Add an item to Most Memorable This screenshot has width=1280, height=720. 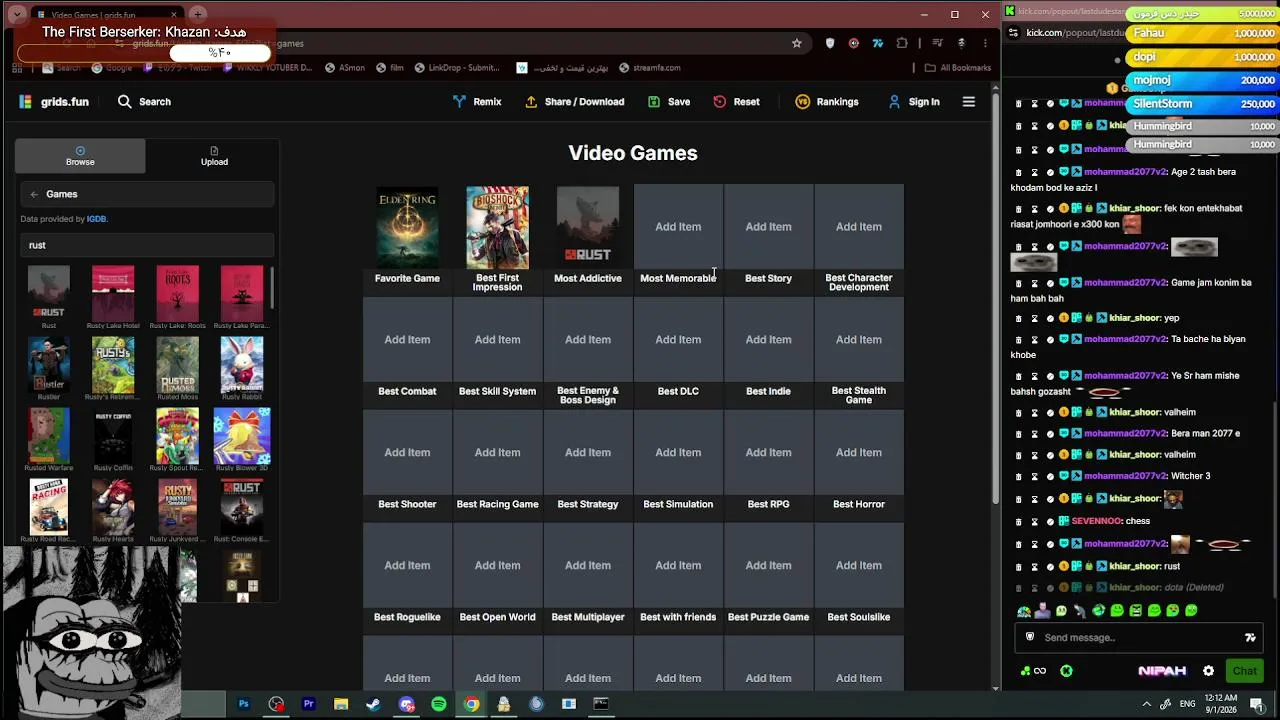(678, 227)
